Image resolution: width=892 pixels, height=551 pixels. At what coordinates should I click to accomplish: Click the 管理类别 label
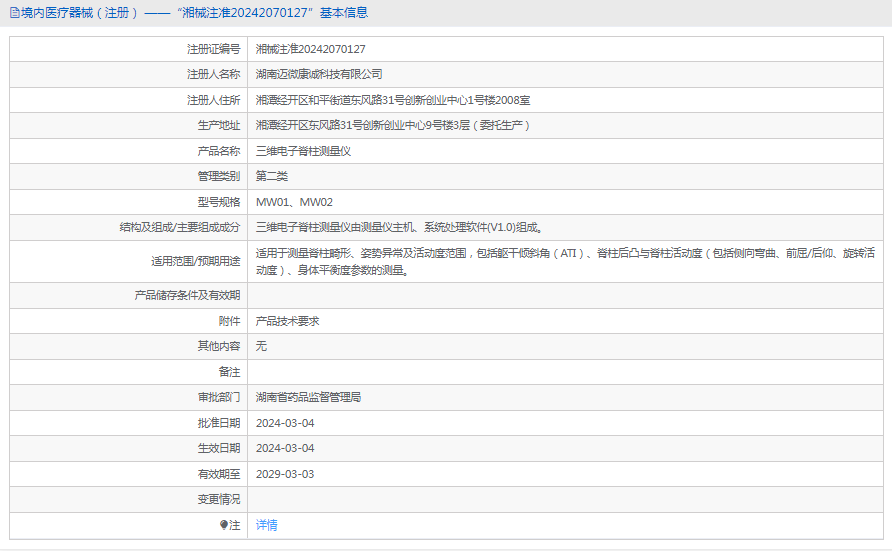(x=219, y=176)
